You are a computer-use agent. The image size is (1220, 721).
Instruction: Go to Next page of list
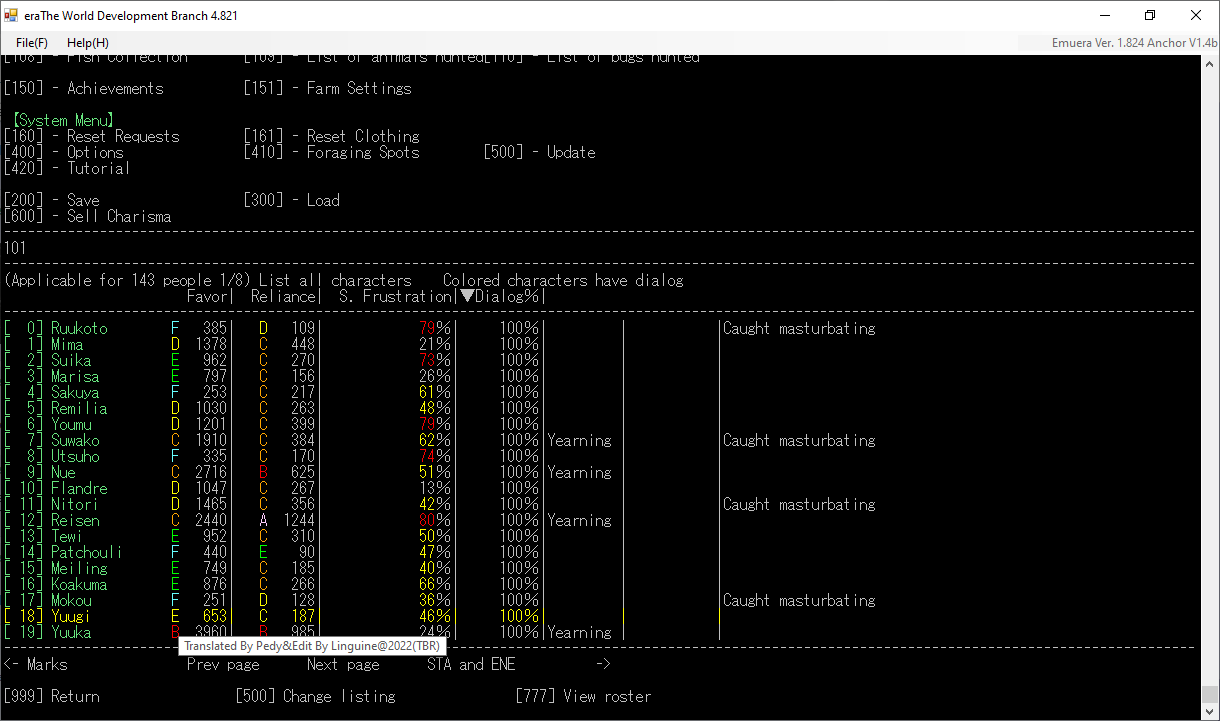pos(343,665)
